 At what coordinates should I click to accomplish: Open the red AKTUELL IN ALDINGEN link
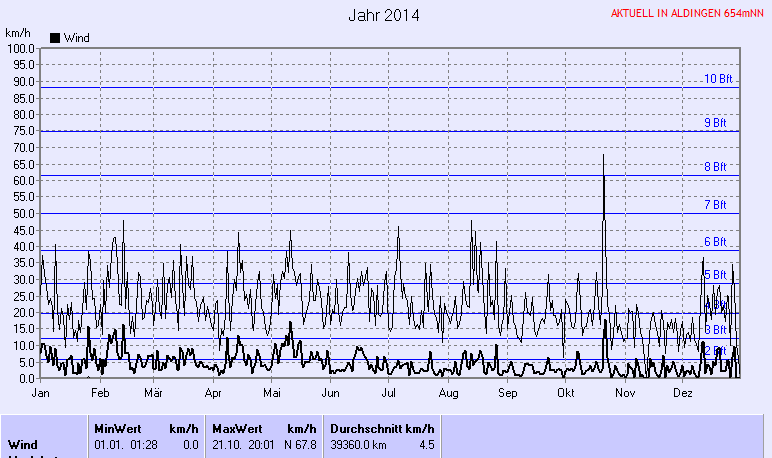pyautogui.click(x=687, y=14)
